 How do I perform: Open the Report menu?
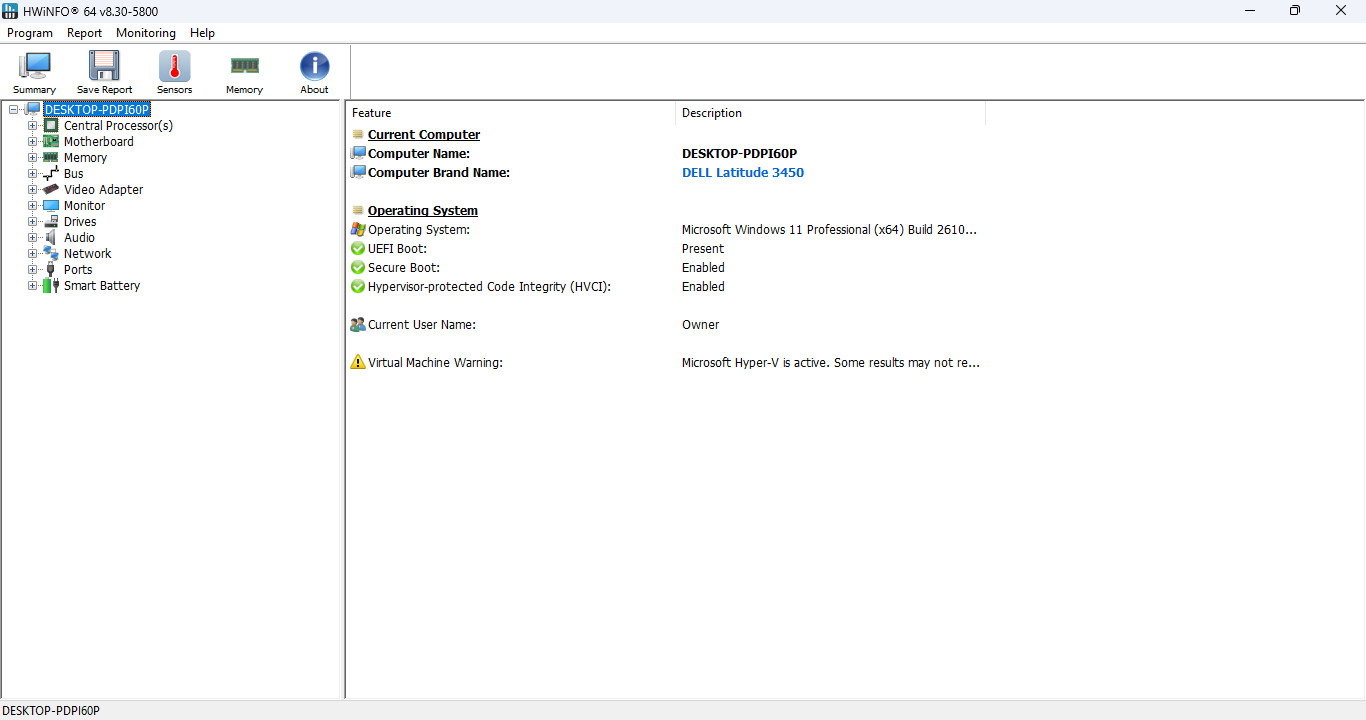(85, 33)
